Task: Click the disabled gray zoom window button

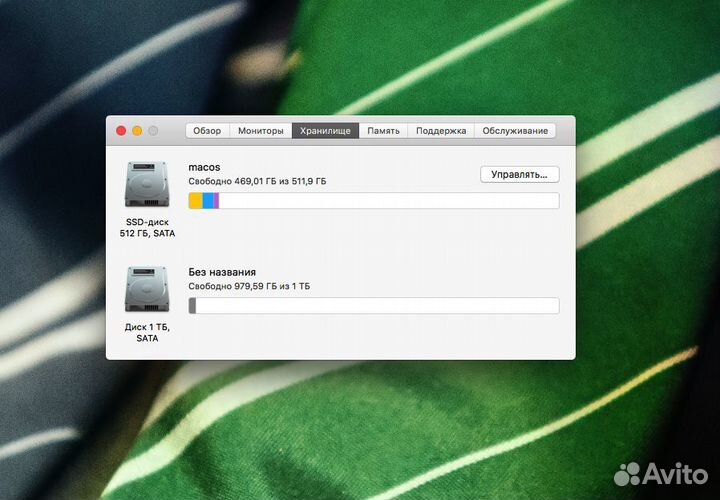Action: click(x=153, y=131)
